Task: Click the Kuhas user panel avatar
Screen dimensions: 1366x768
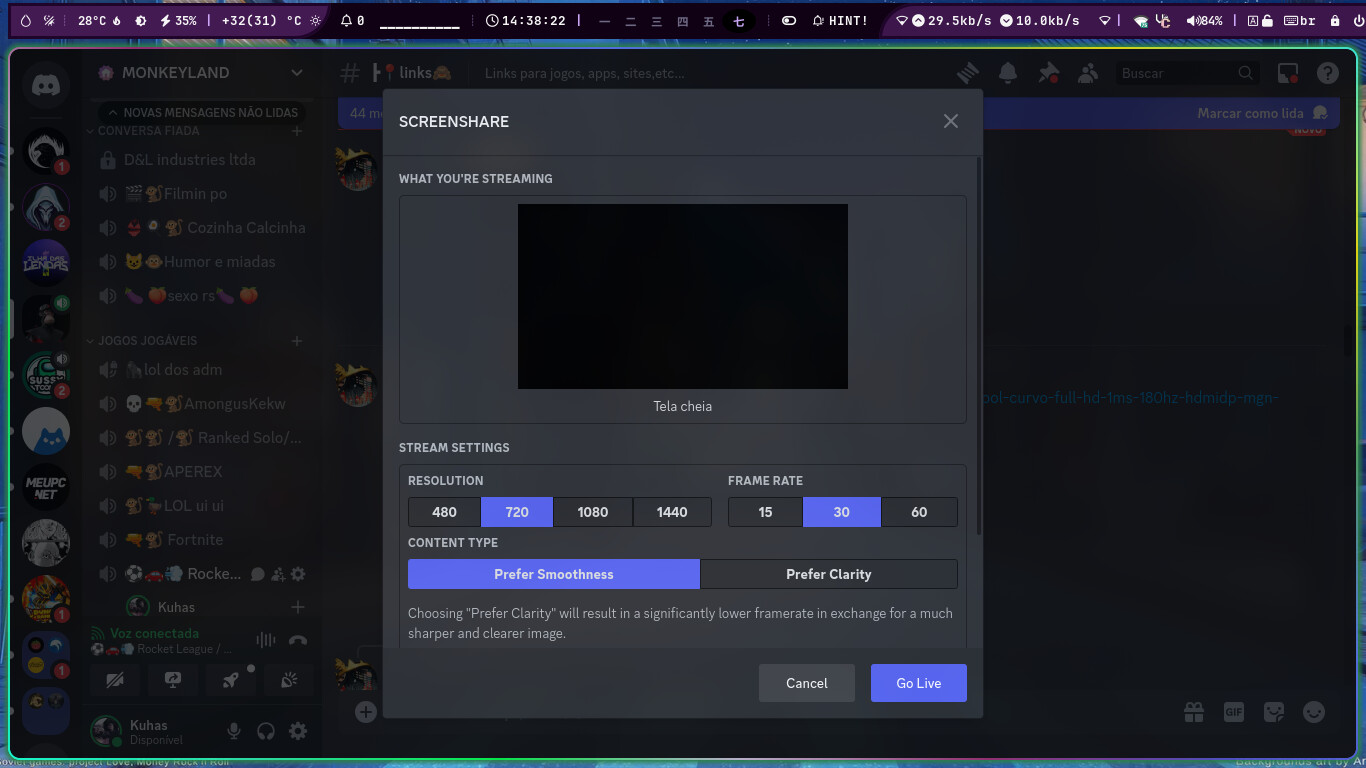Action: (x=106, y=731)
